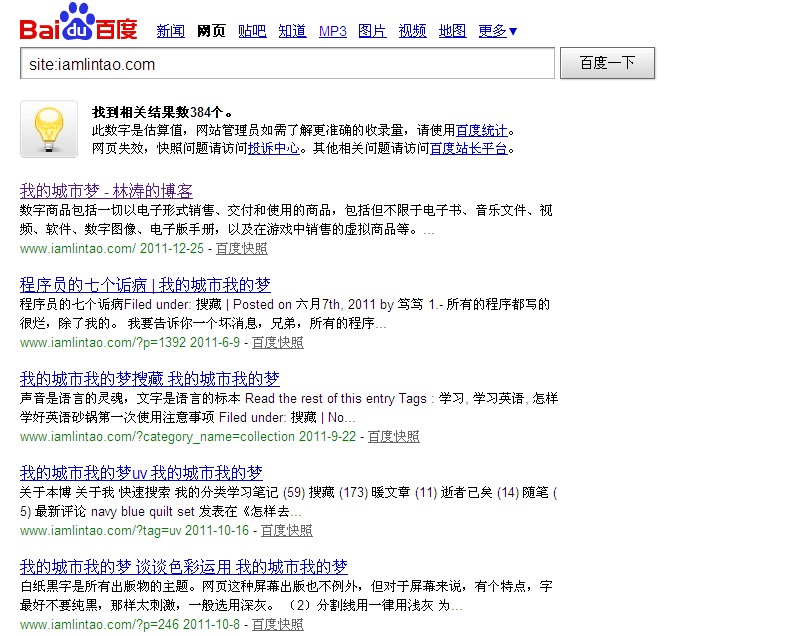
Task: Click snippet text starting 白纸黑字是所有出版物的主题
Action: click(286, 596)
